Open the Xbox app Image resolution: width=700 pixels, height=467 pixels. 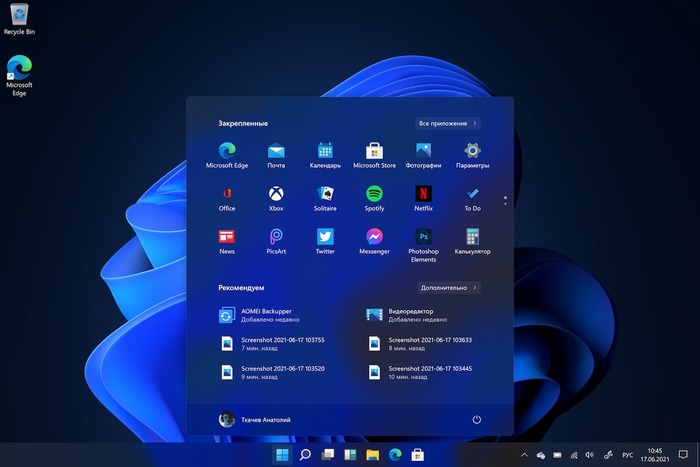click(276, 198)
